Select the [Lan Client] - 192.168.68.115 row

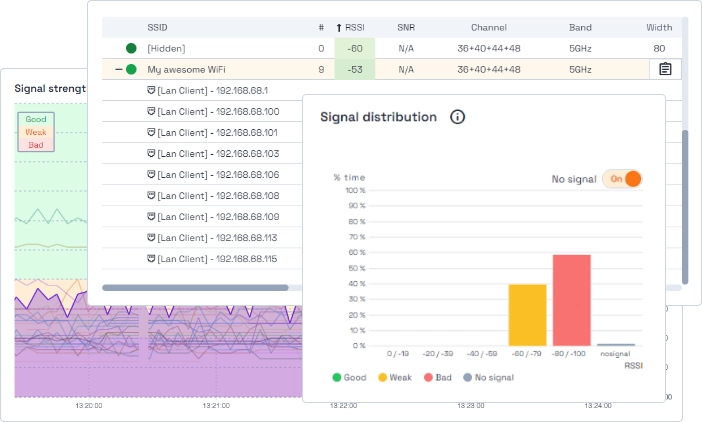tap(212, 259)
